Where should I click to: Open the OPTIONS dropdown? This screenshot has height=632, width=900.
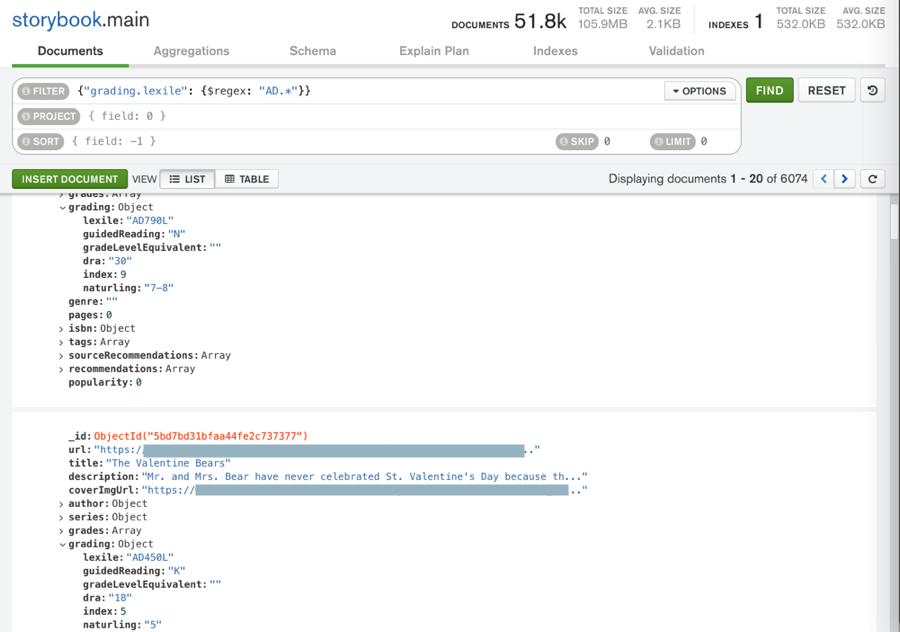point(700,91)
